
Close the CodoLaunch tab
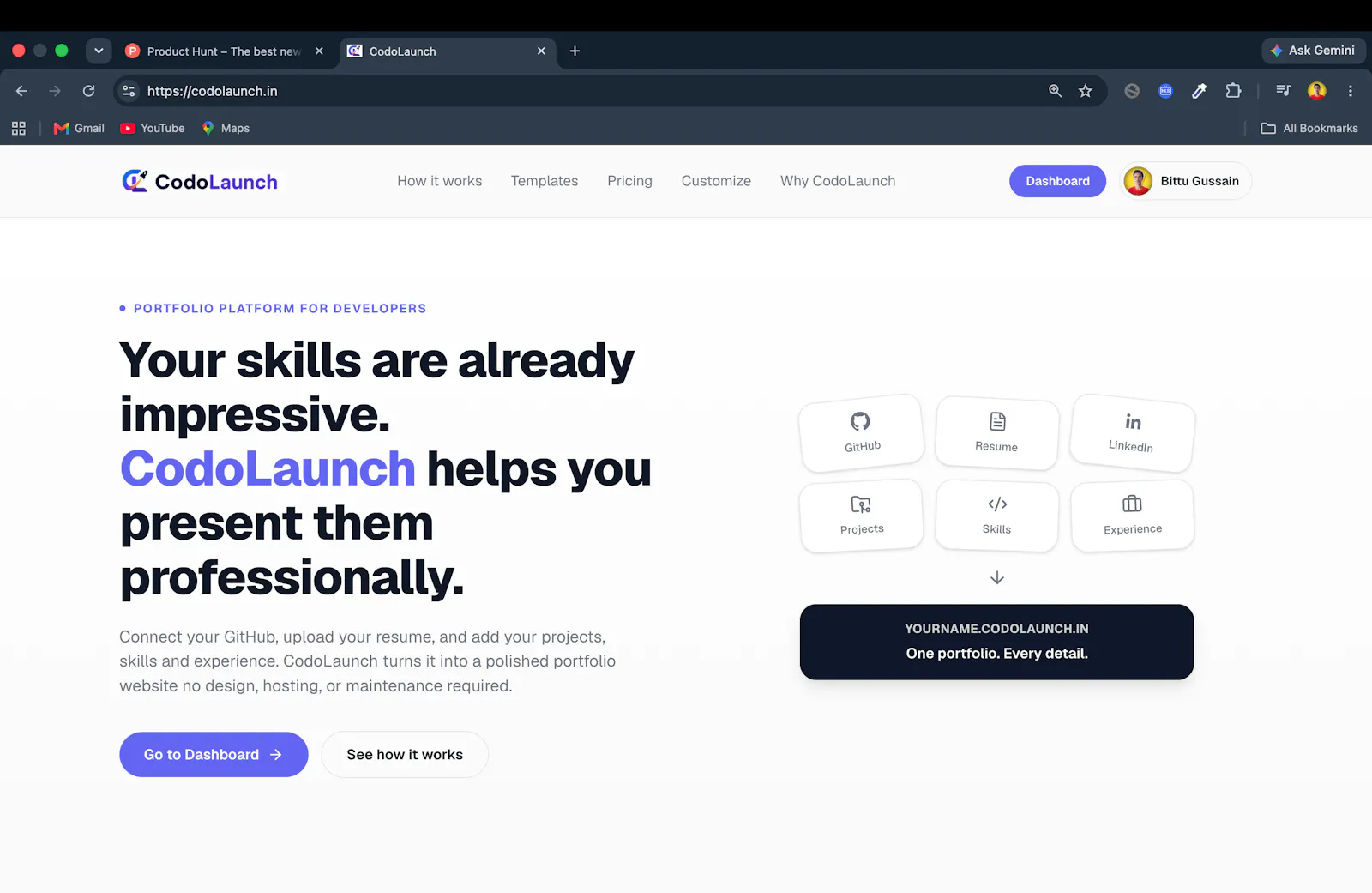[x=541, y=51]
